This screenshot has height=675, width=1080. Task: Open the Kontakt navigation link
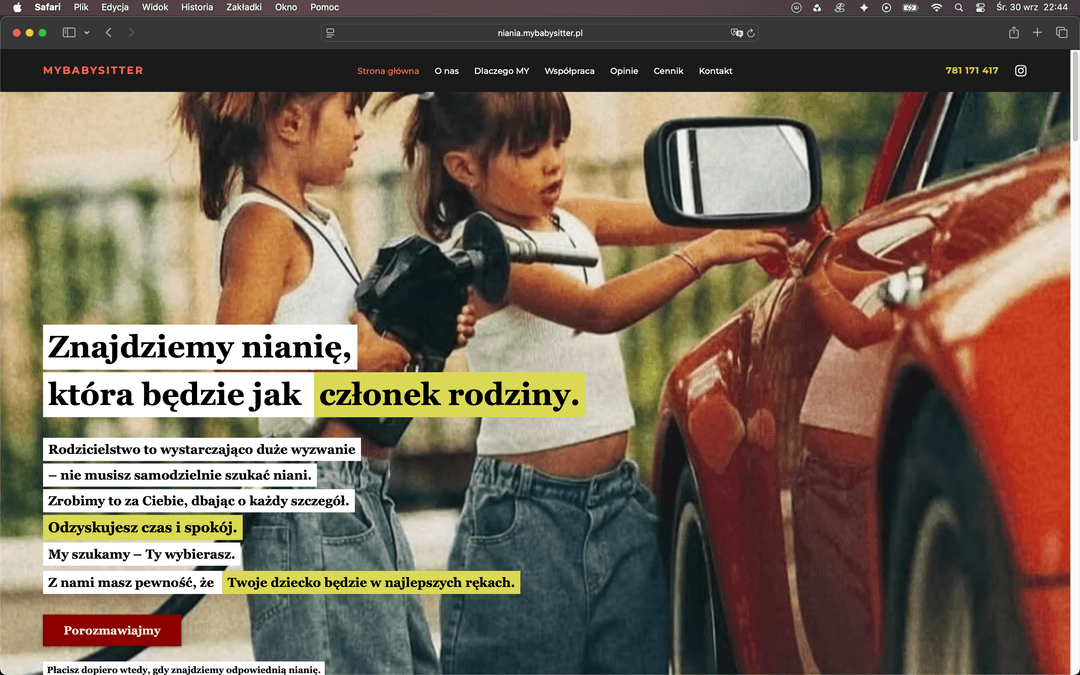point(716,71)
